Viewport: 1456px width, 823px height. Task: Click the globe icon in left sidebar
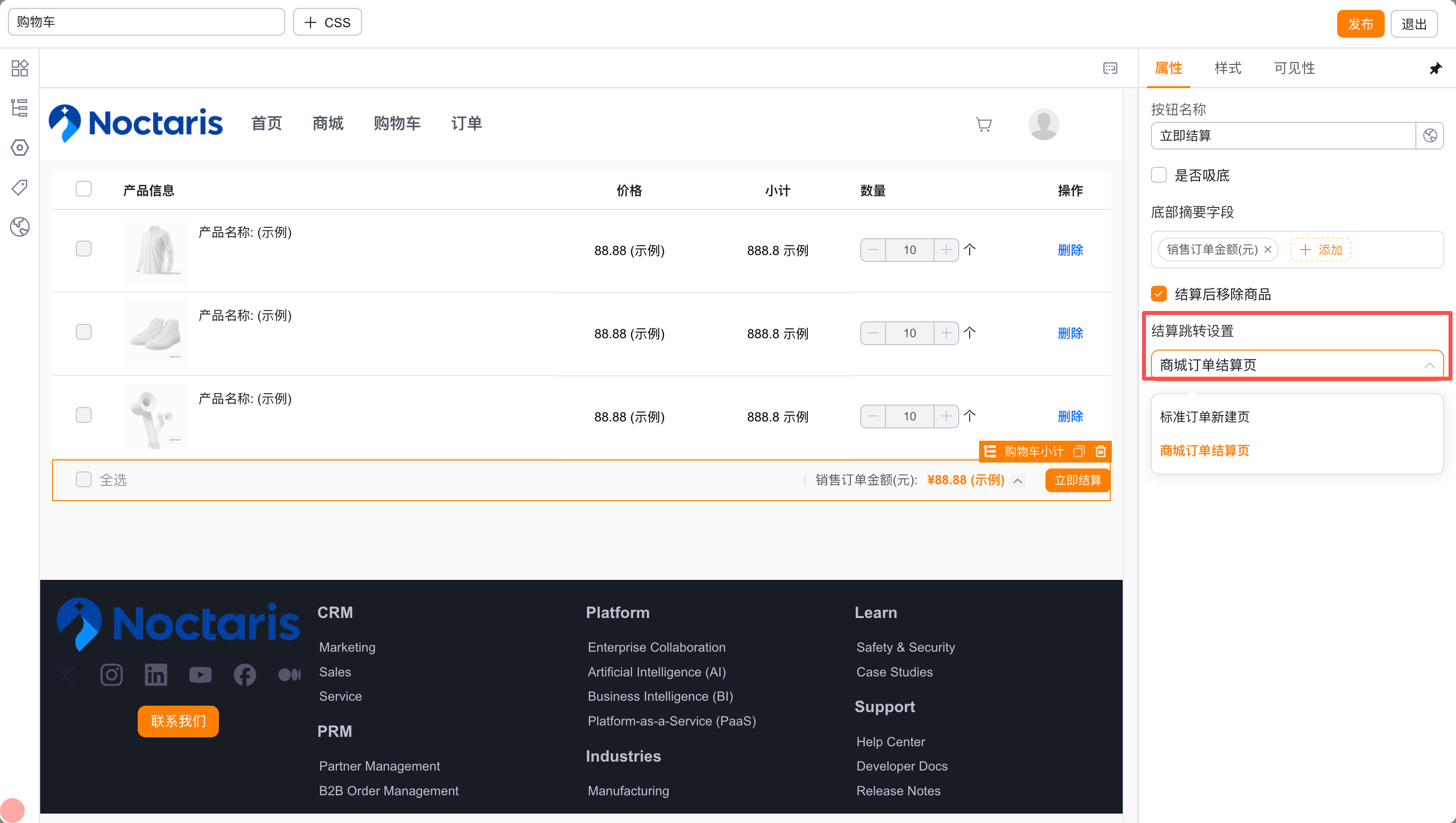point(20,227)
